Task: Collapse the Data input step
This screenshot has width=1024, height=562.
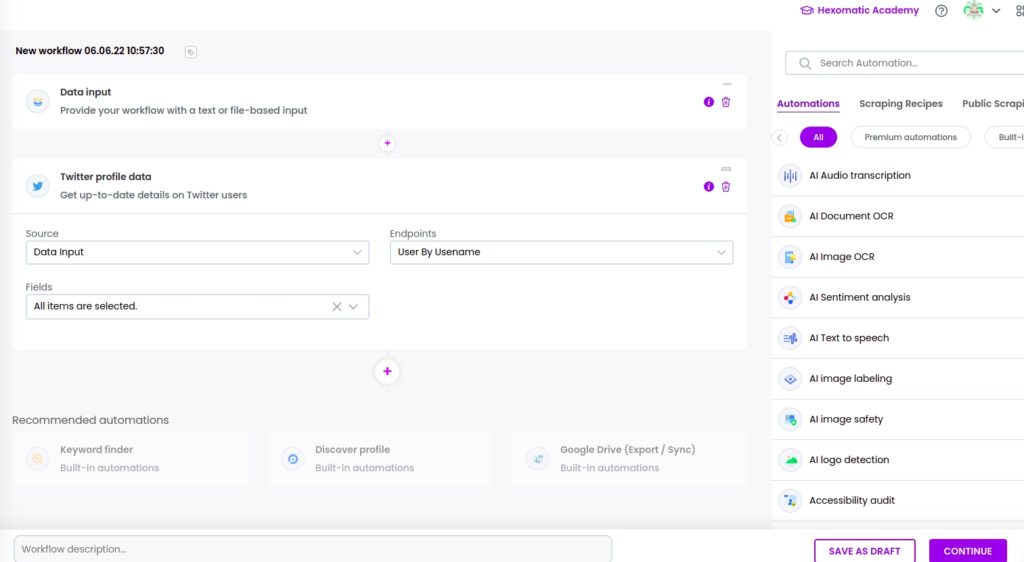Action: [x=727, y=84]
